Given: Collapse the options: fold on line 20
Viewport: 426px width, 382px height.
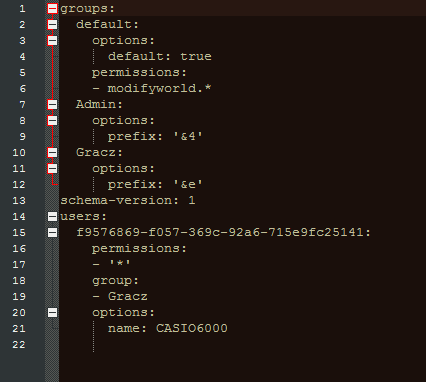Looking at the screenshot, I should point(52,313).
